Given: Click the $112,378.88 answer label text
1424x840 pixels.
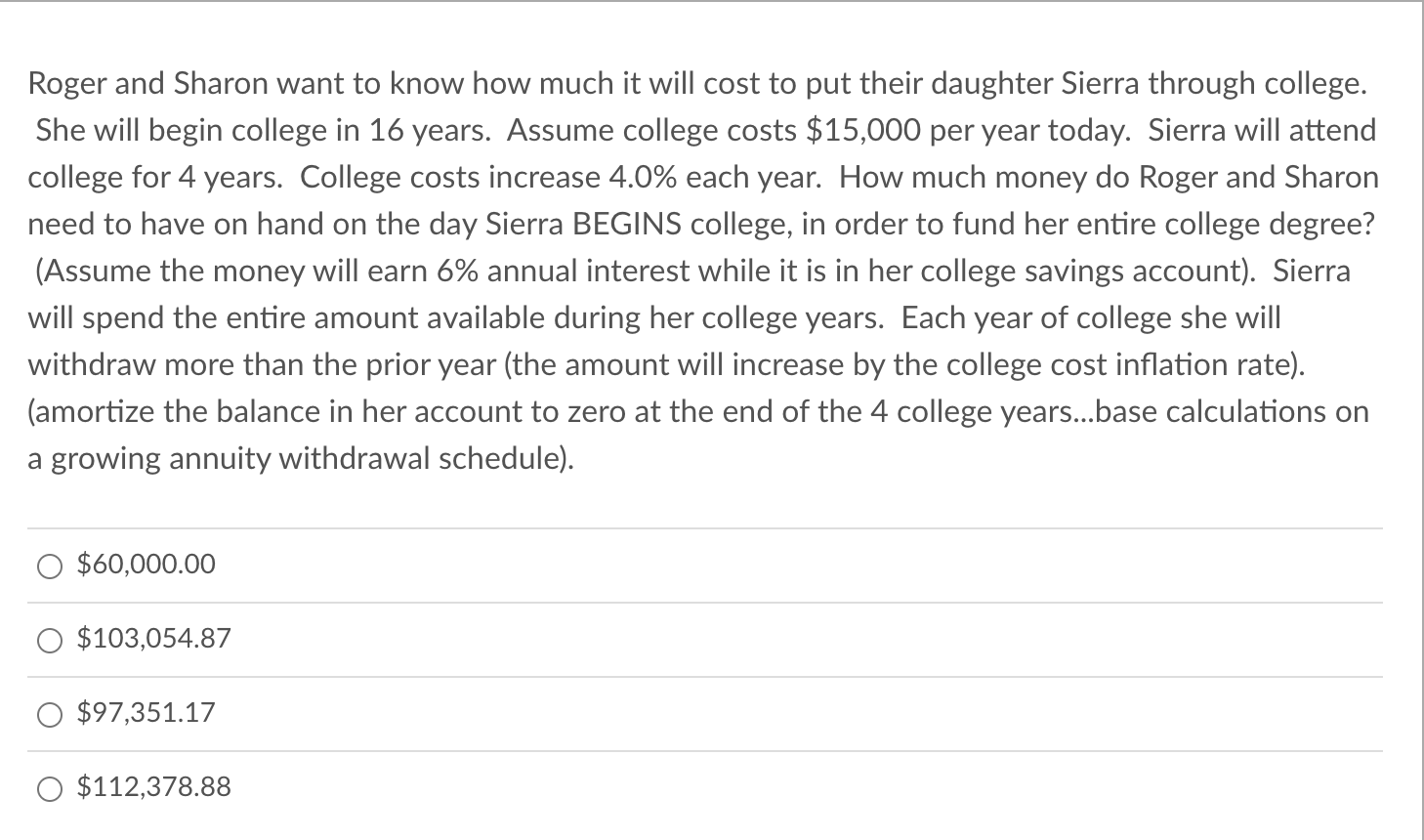Looking at the screenshot, I should click(x=154, y=787).
